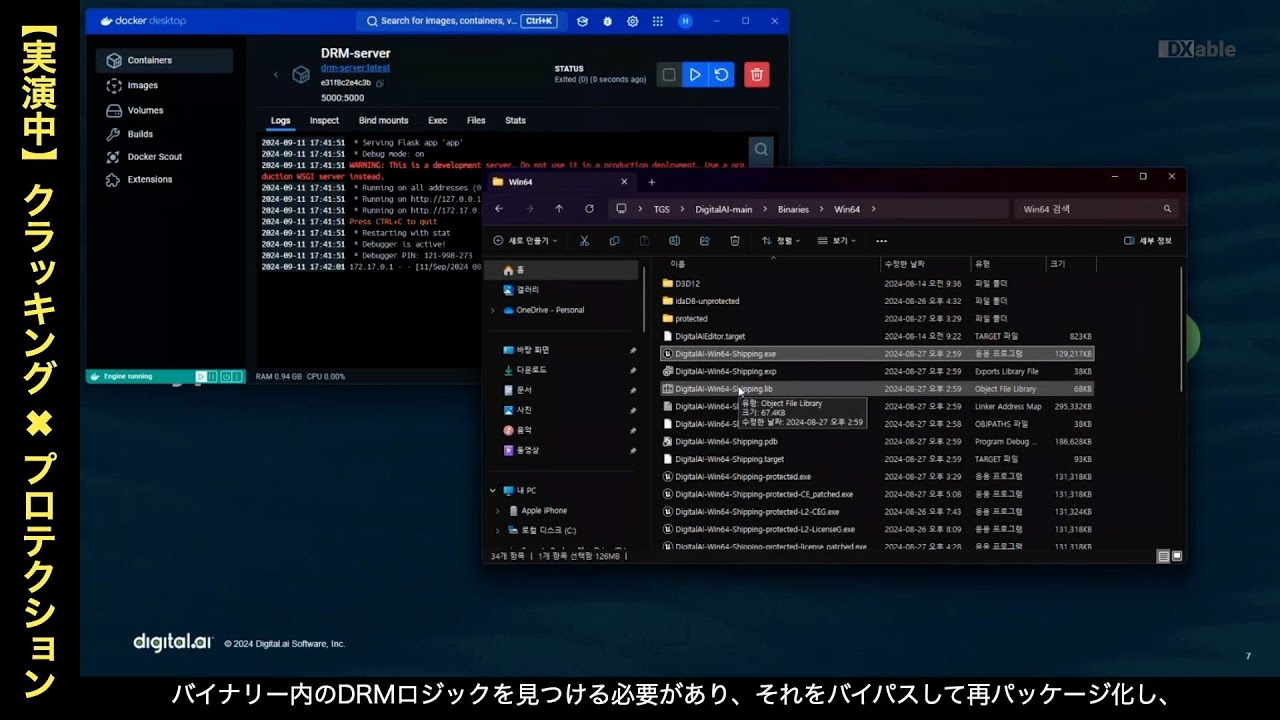The width and height of the screenshot is (1280, 720).
Task: Copy the selected file in Explorer
Action: click(614, 241)
